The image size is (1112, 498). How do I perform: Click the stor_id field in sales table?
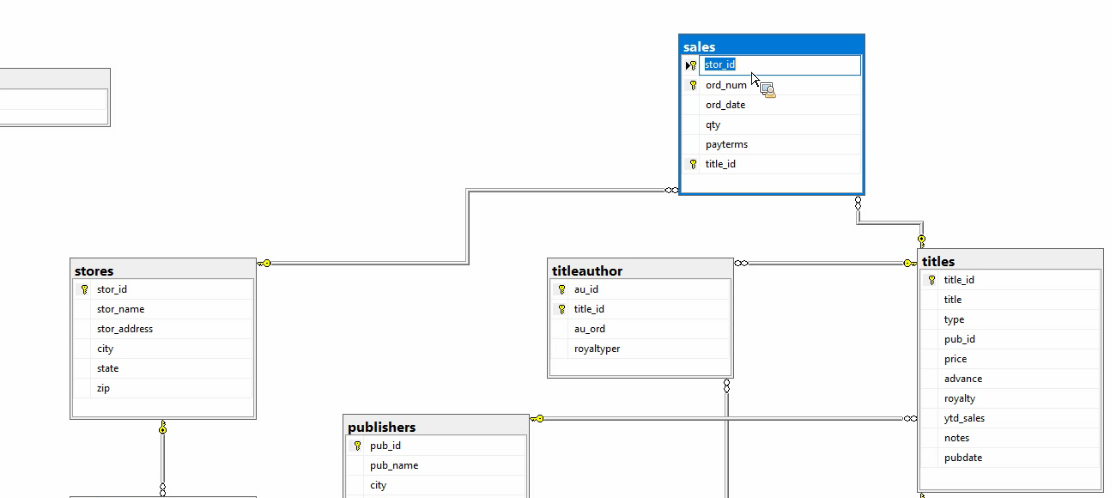point(780,65)
